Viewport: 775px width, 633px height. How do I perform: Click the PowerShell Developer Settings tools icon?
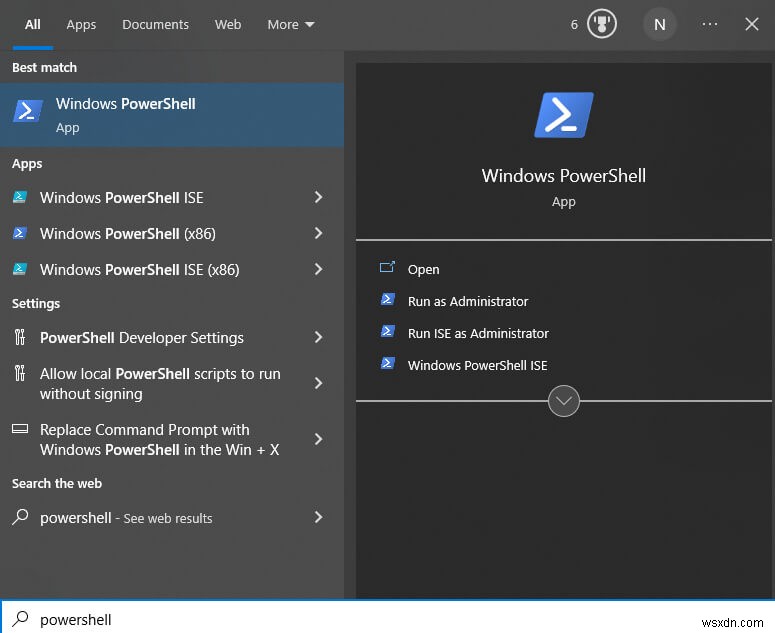pos(20,337)
